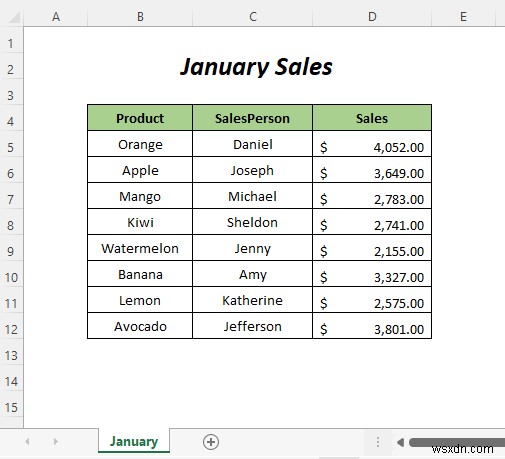The width and height of the screenshot is (505, 459).
Task: Select the Product header cell
Action: [140, 118]
